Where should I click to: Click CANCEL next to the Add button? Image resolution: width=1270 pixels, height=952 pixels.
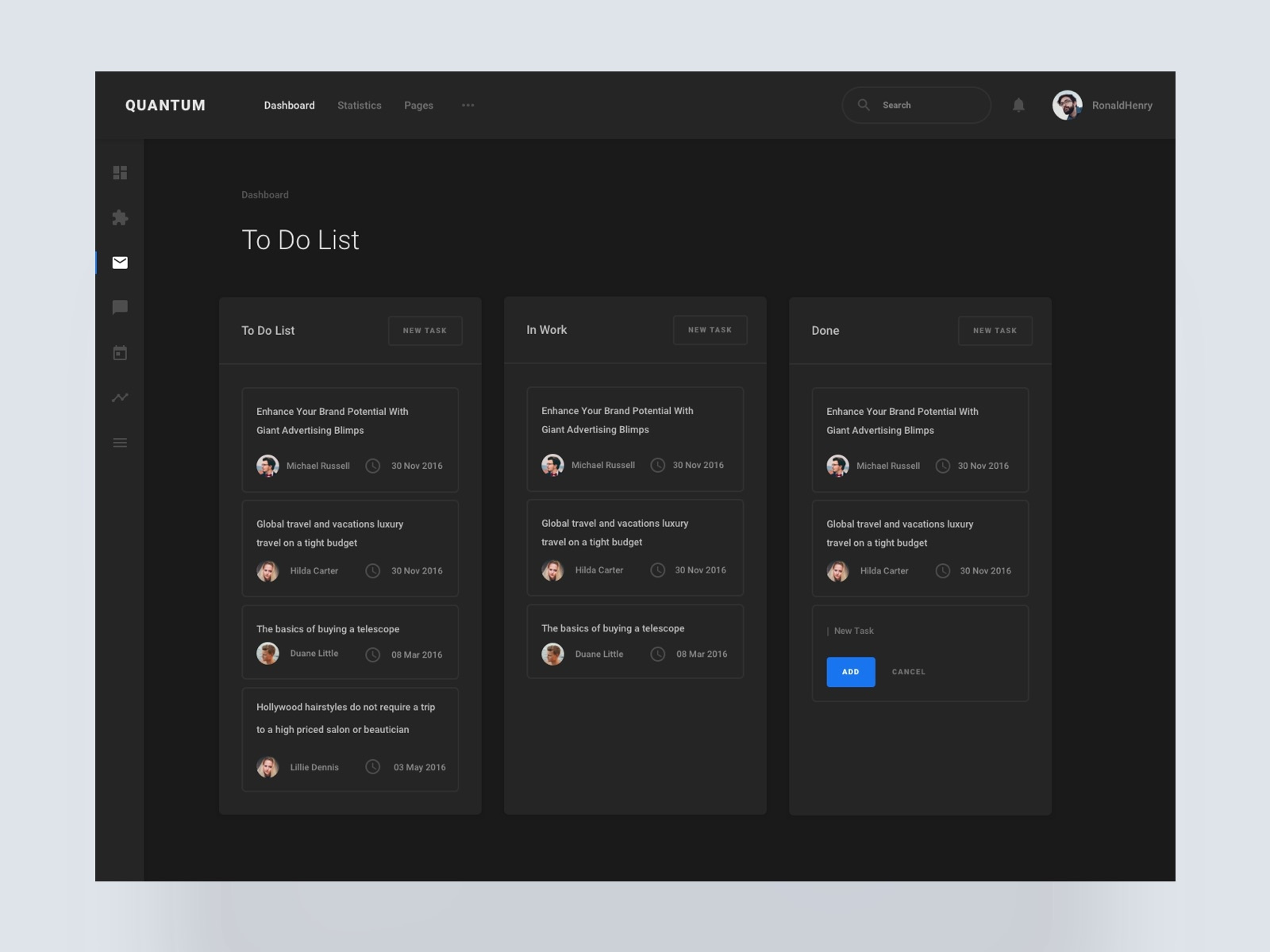click(x=907, y=672)
